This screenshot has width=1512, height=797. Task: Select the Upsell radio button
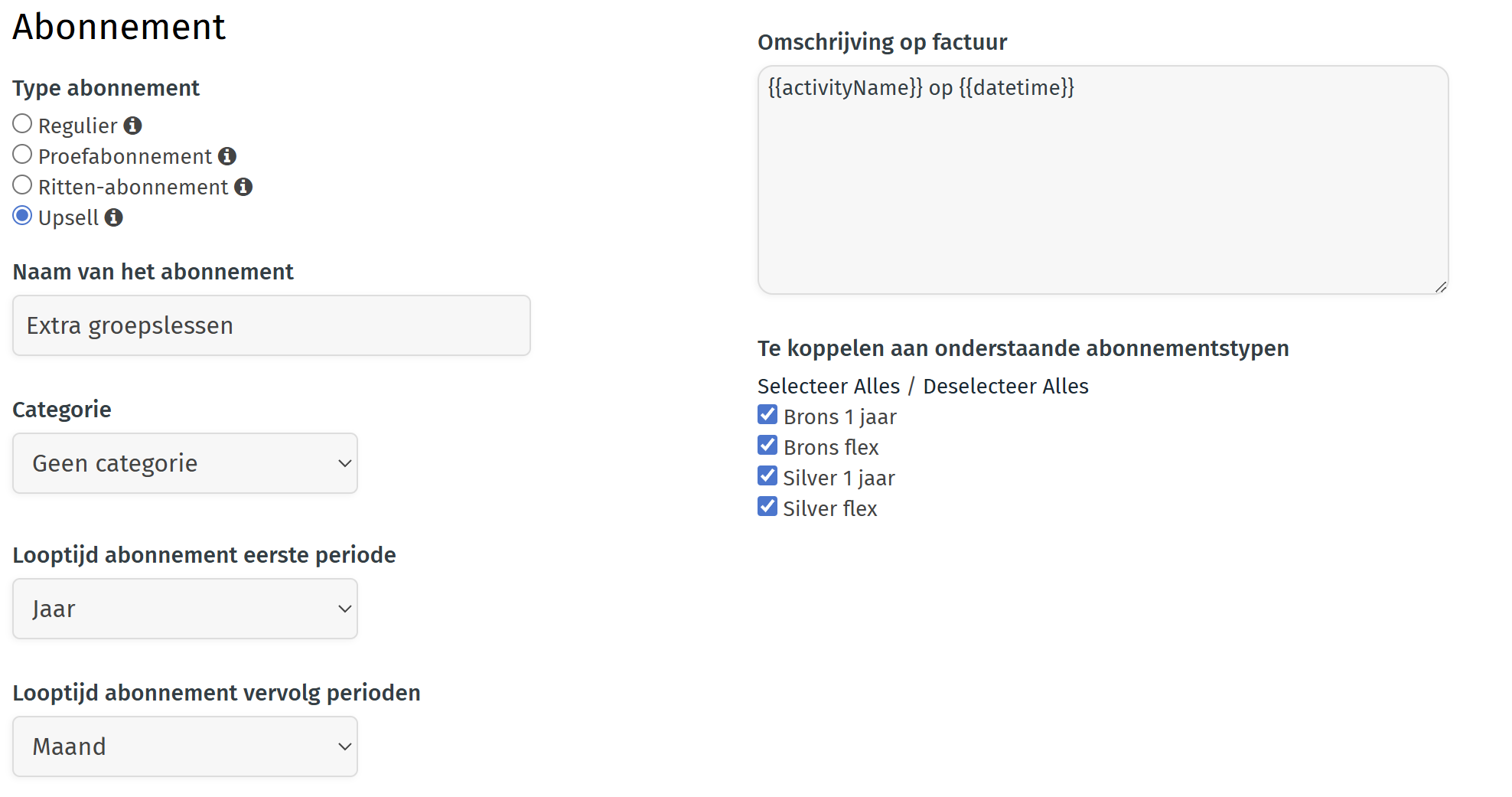point(22,216)
